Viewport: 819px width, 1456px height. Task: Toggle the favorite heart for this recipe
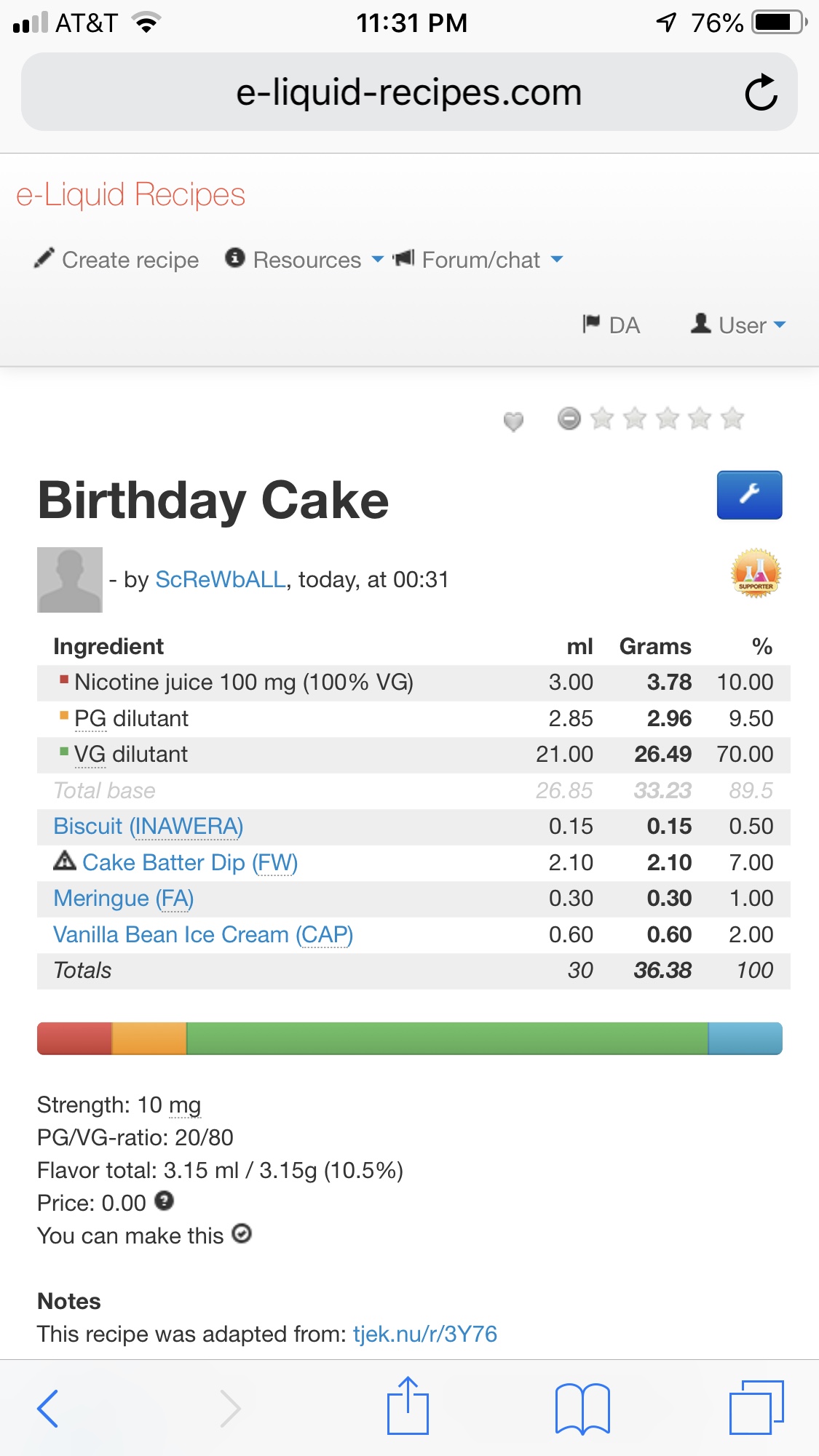[513, 421]
